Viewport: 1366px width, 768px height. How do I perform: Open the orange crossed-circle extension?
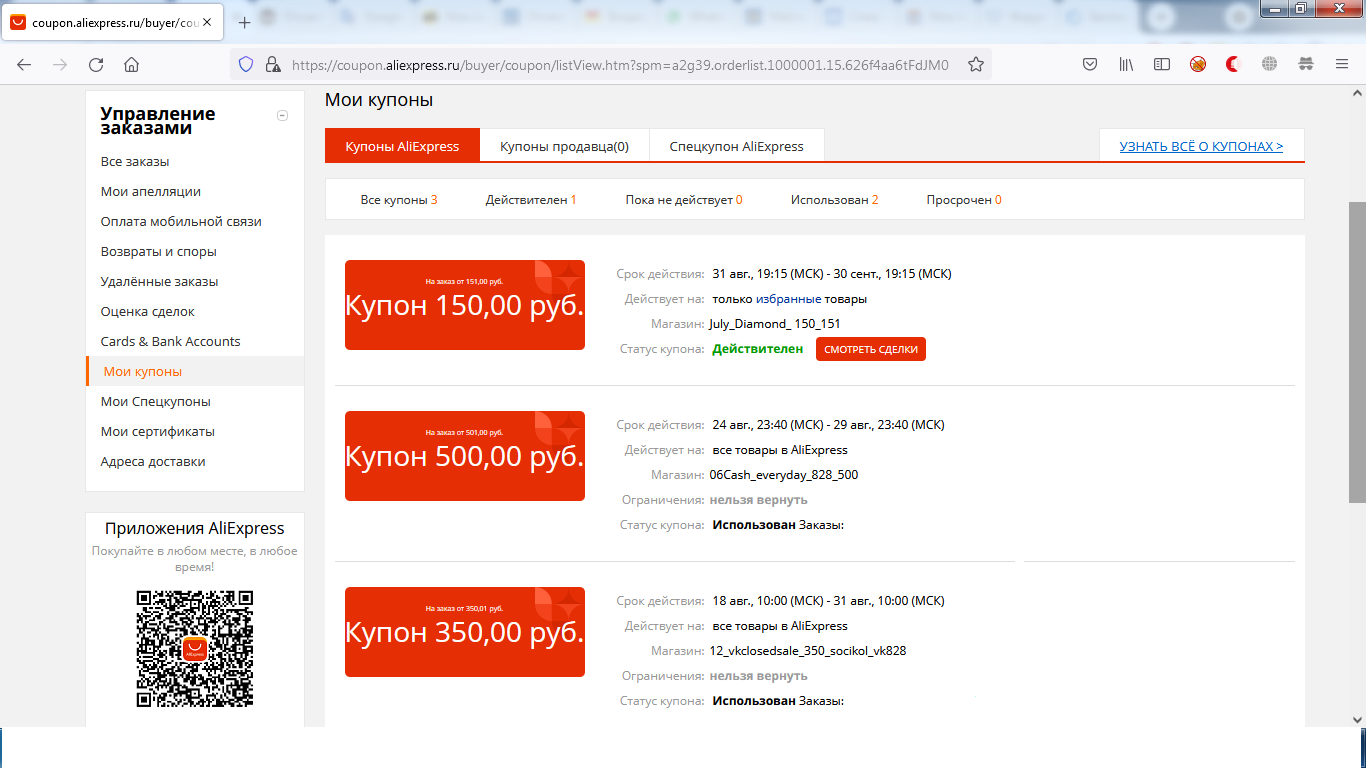1198,65
